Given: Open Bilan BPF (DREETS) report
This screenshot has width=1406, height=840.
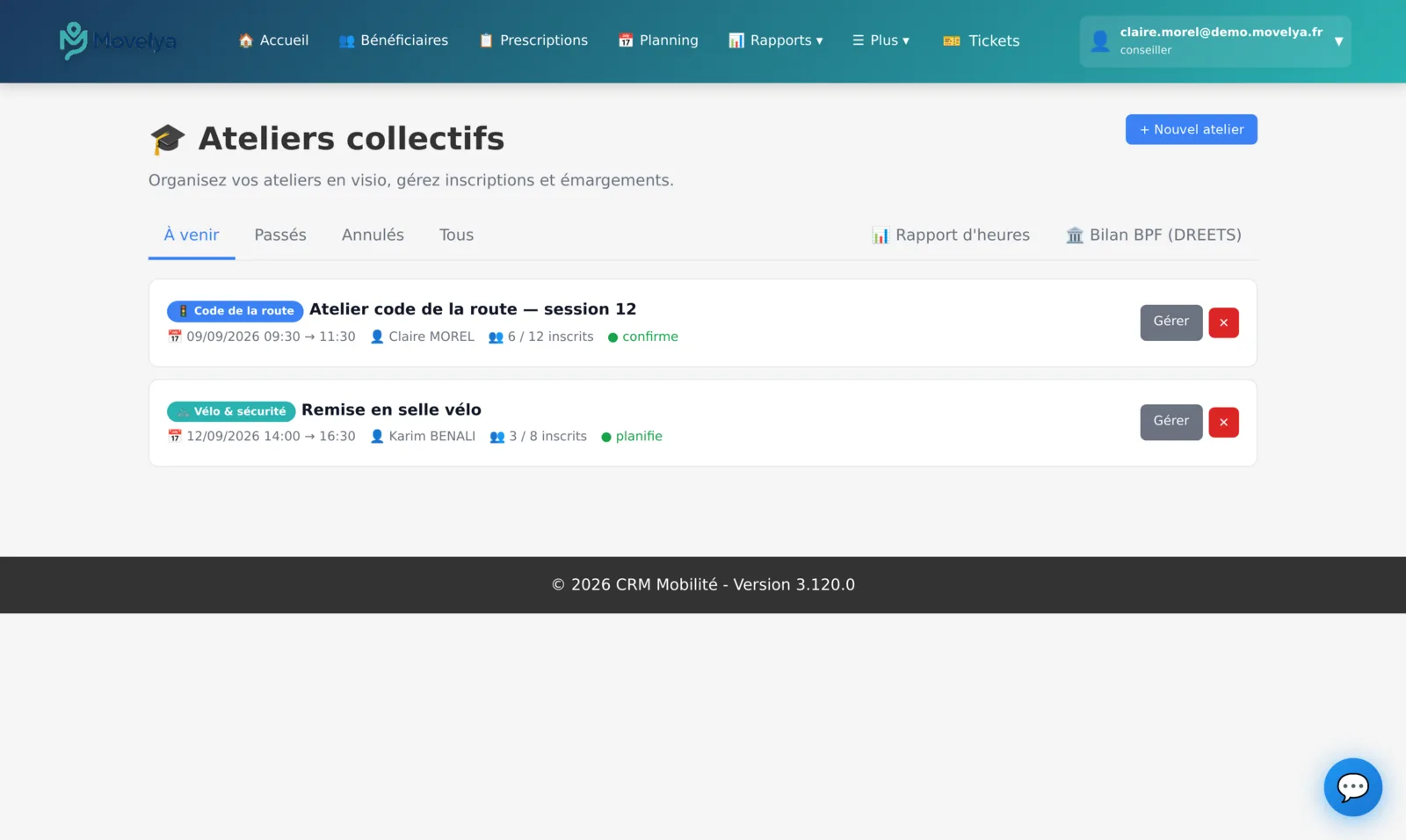Looking at the screenshot, I should [x=1154, y=235].
